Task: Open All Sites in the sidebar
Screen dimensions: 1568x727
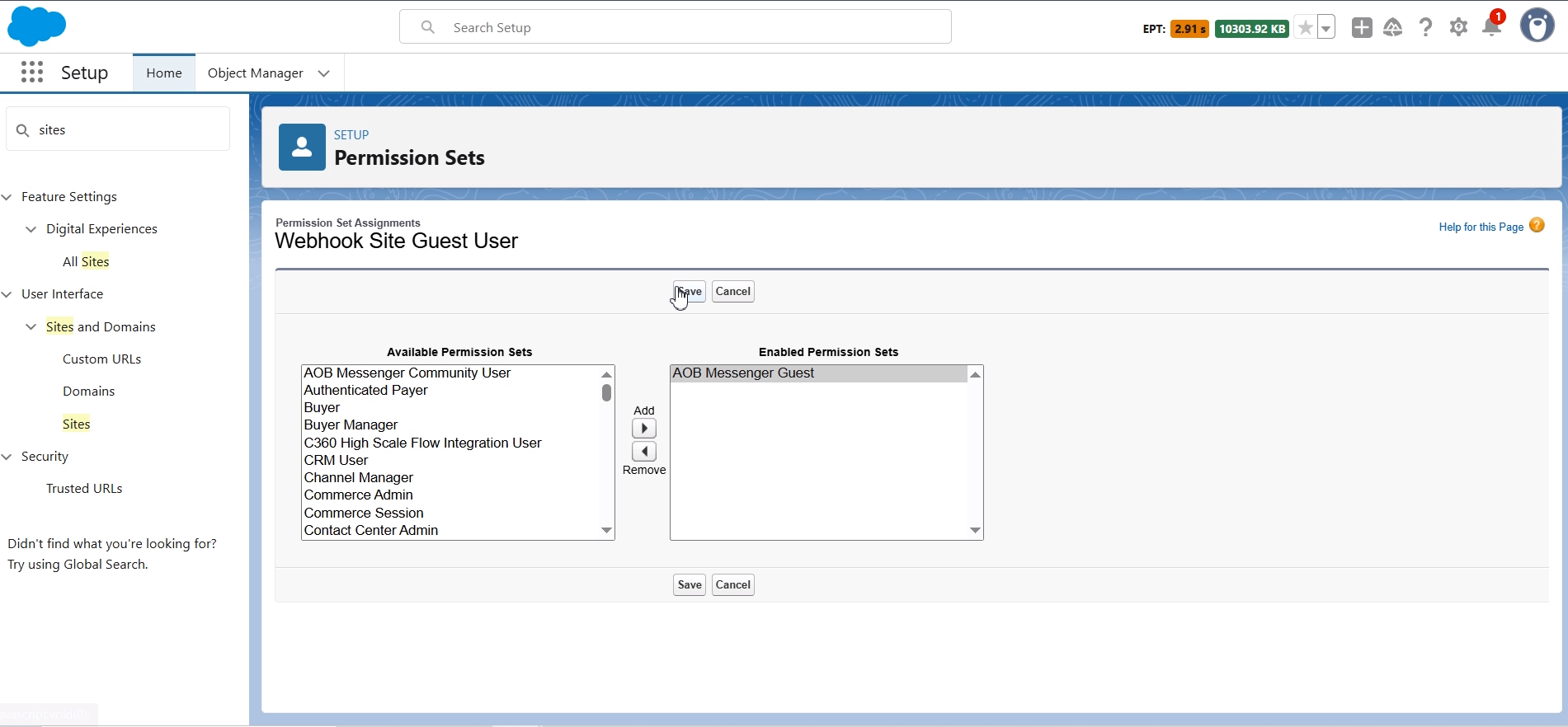Action: point(86,261)
